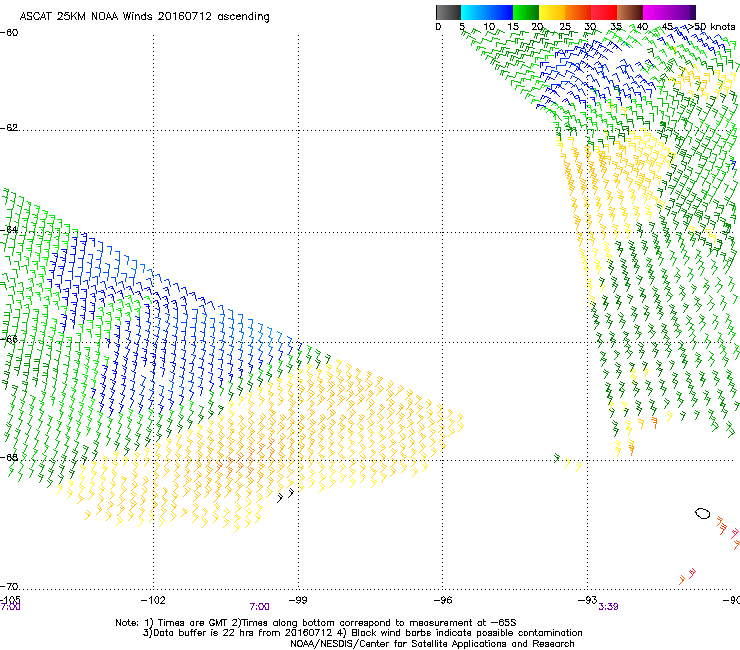The height and width of the screenshot is (650, 740).
Task: Click the -102 longitude axis label
Action: tap(153, 600)
